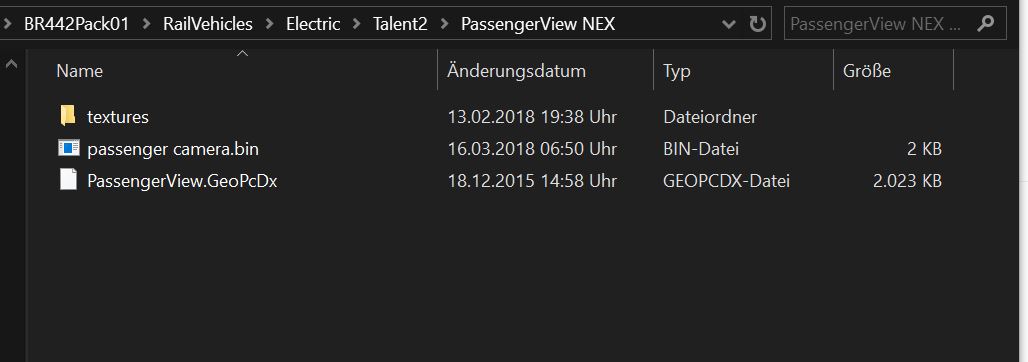Select the PassengerView.GeoPcDx file icon
This screenshot has height=362, width=1028.
68,180
